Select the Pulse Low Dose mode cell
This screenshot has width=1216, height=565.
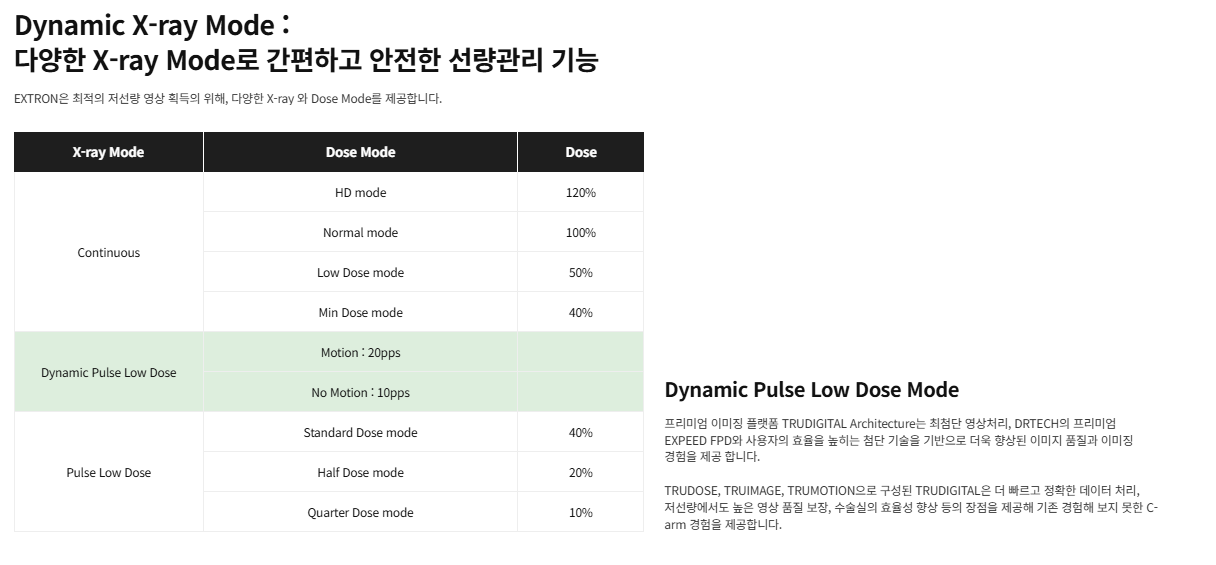(x=109, y=472)
